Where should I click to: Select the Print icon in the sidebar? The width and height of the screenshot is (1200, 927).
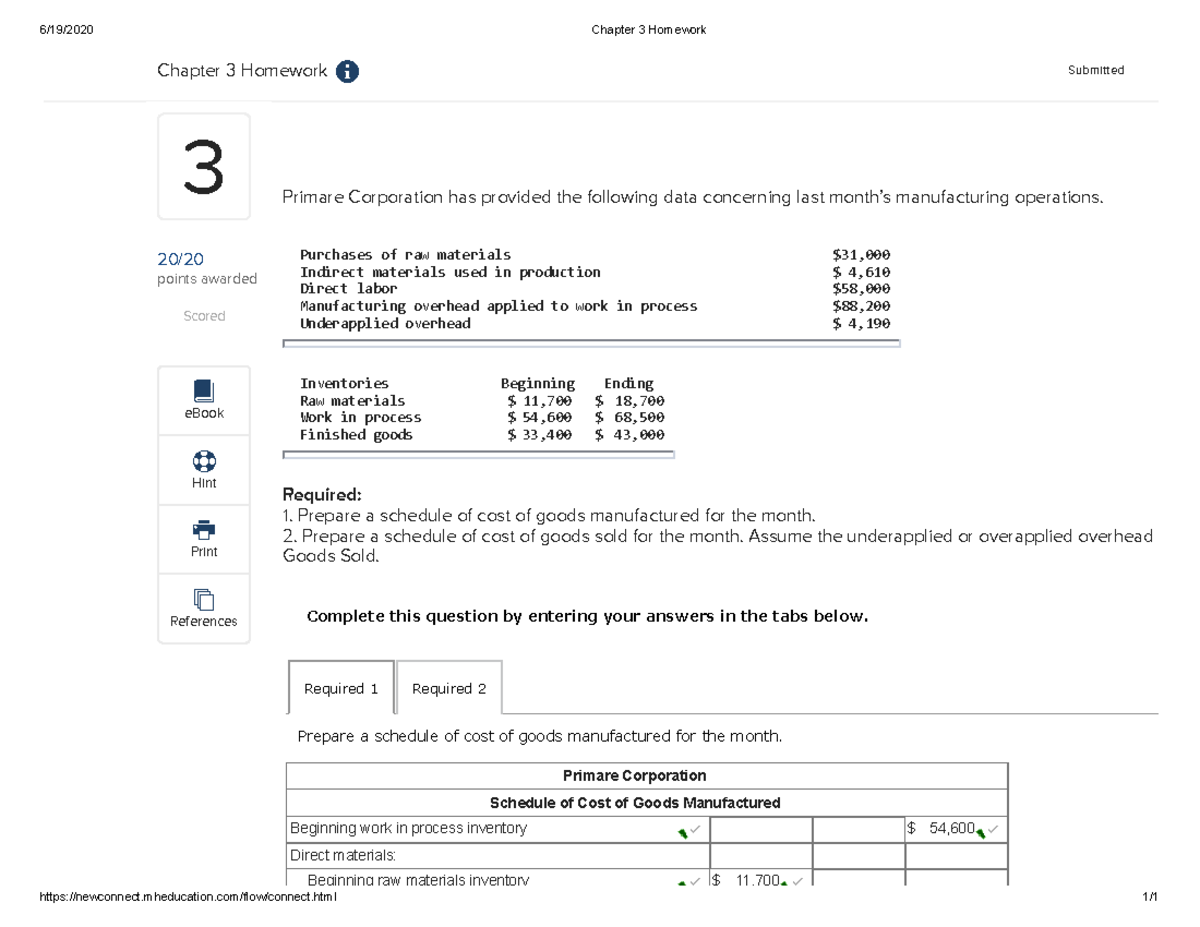pos(203,529)
